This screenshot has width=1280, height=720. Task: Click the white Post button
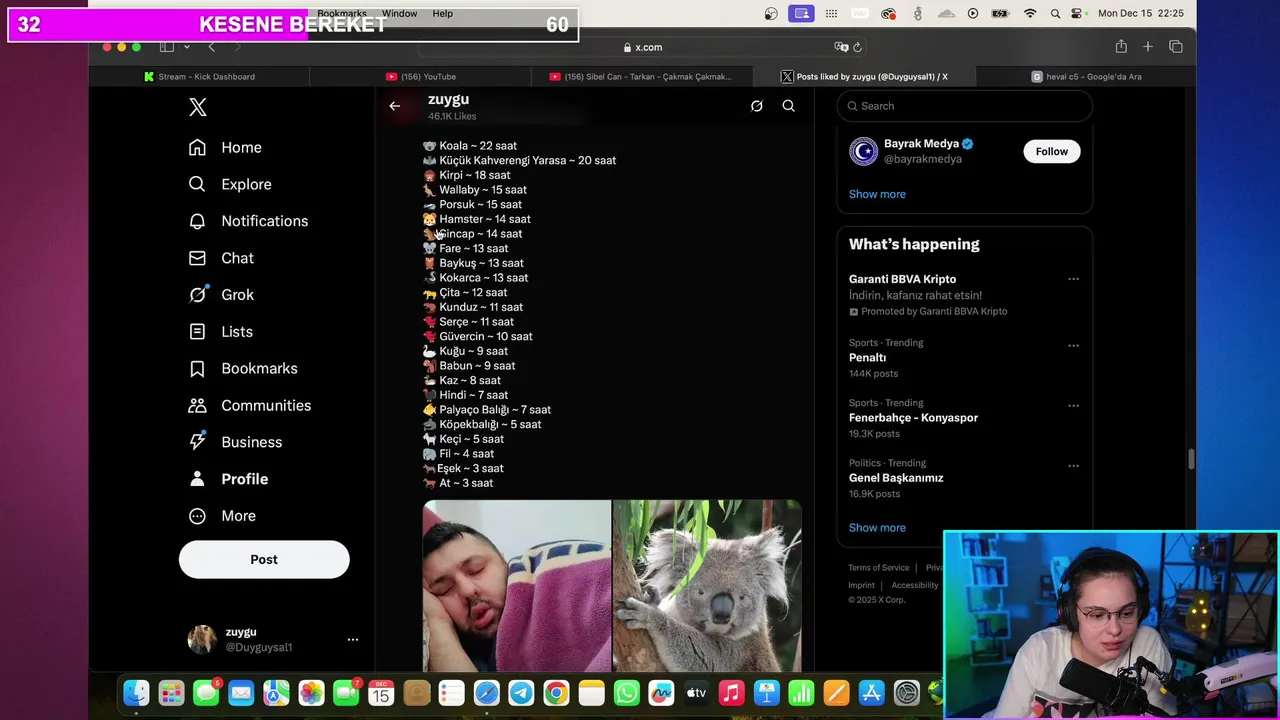pos(264,559)
